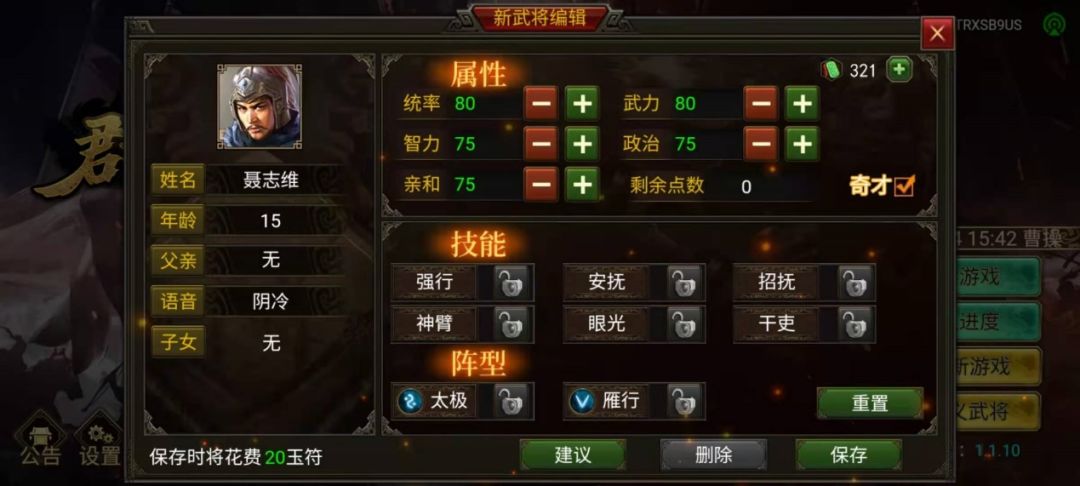Viewport: 1080px width, 486px height.
Task: Toggle the 奇才 checkbox
Action: coord(904,185)
